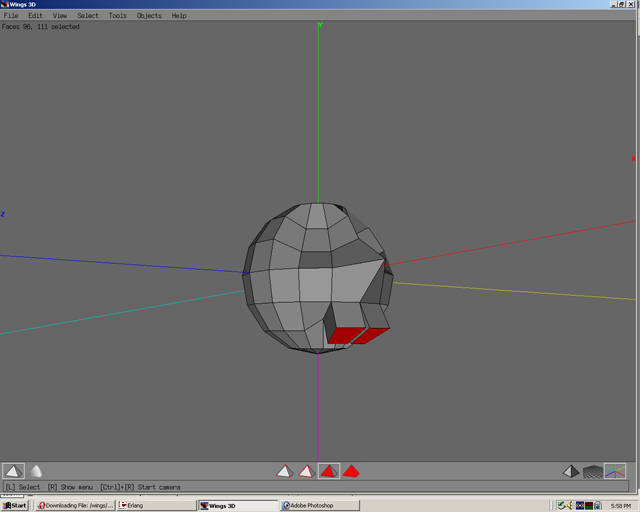Screen dimensions: 640x512
Task: Toggle orthographic view pyramid icon
Action: (571, 471)
